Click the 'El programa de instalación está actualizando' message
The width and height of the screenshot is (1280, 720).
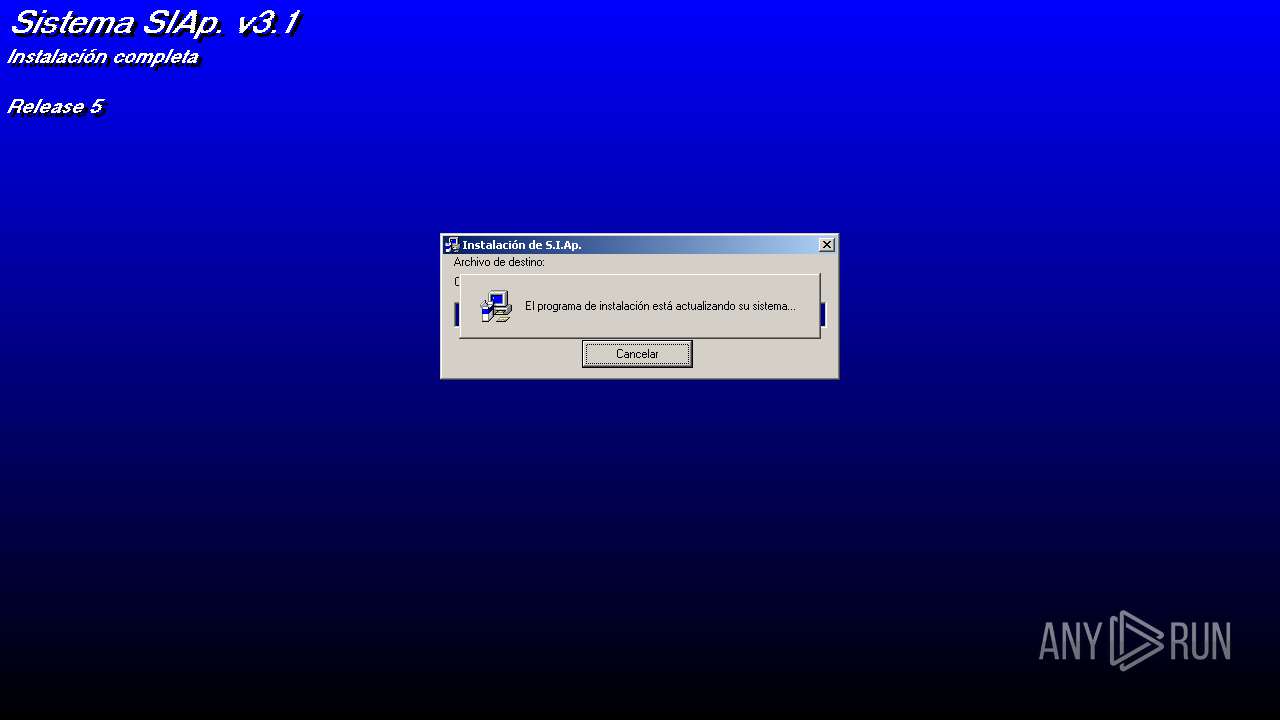[660, 306]
